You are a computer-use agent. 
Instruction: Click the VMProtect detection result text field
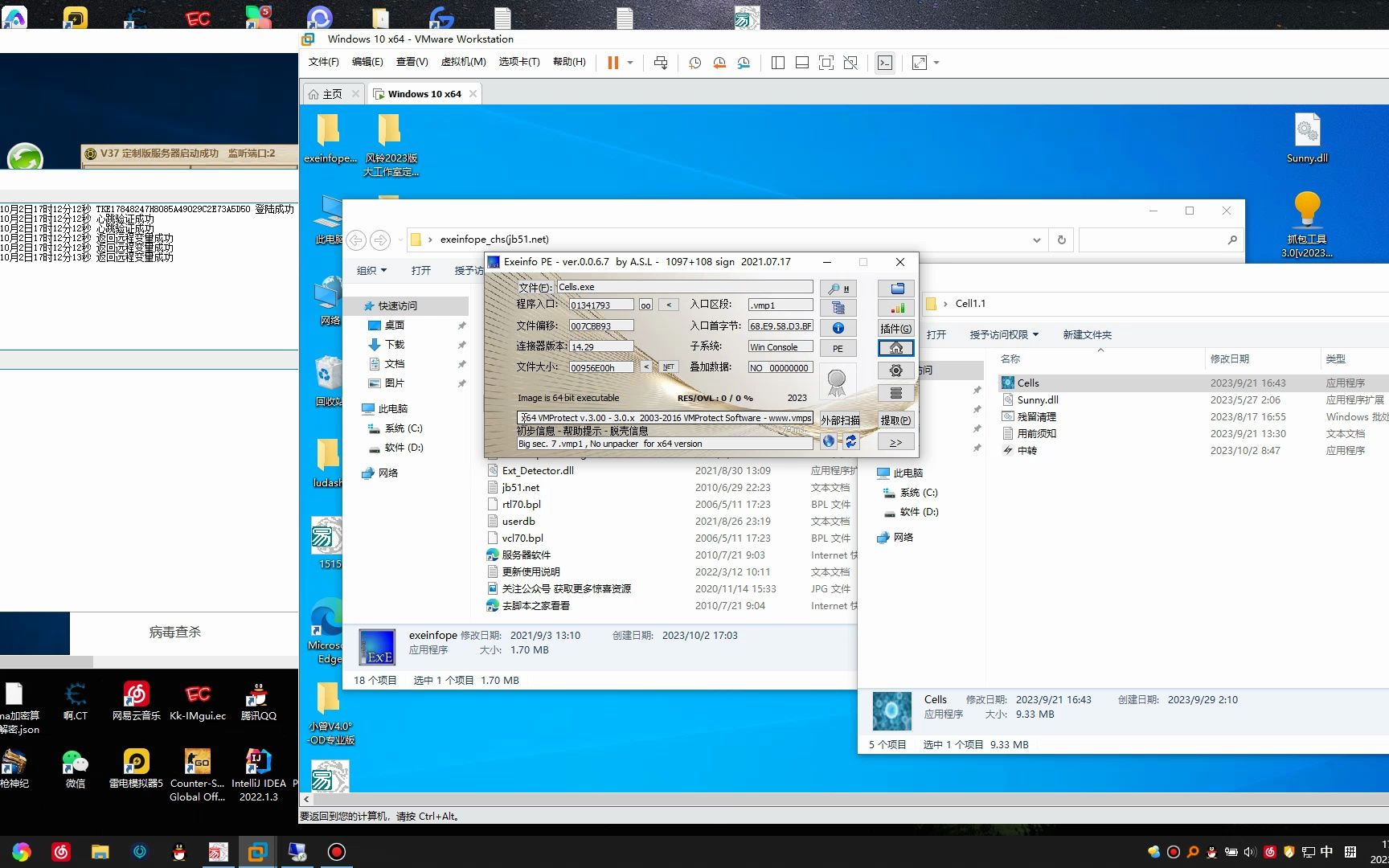click(x=665, y=418)
